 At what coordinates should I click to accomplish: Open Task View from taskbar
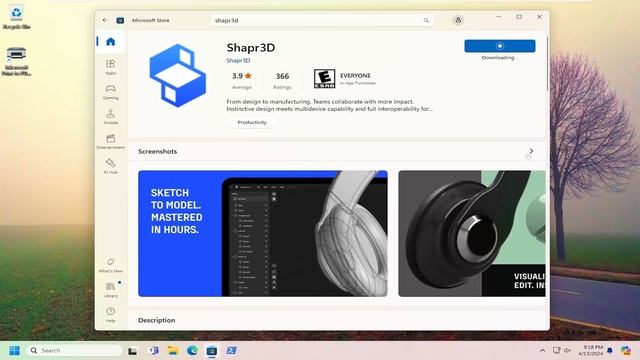point(132,351)
